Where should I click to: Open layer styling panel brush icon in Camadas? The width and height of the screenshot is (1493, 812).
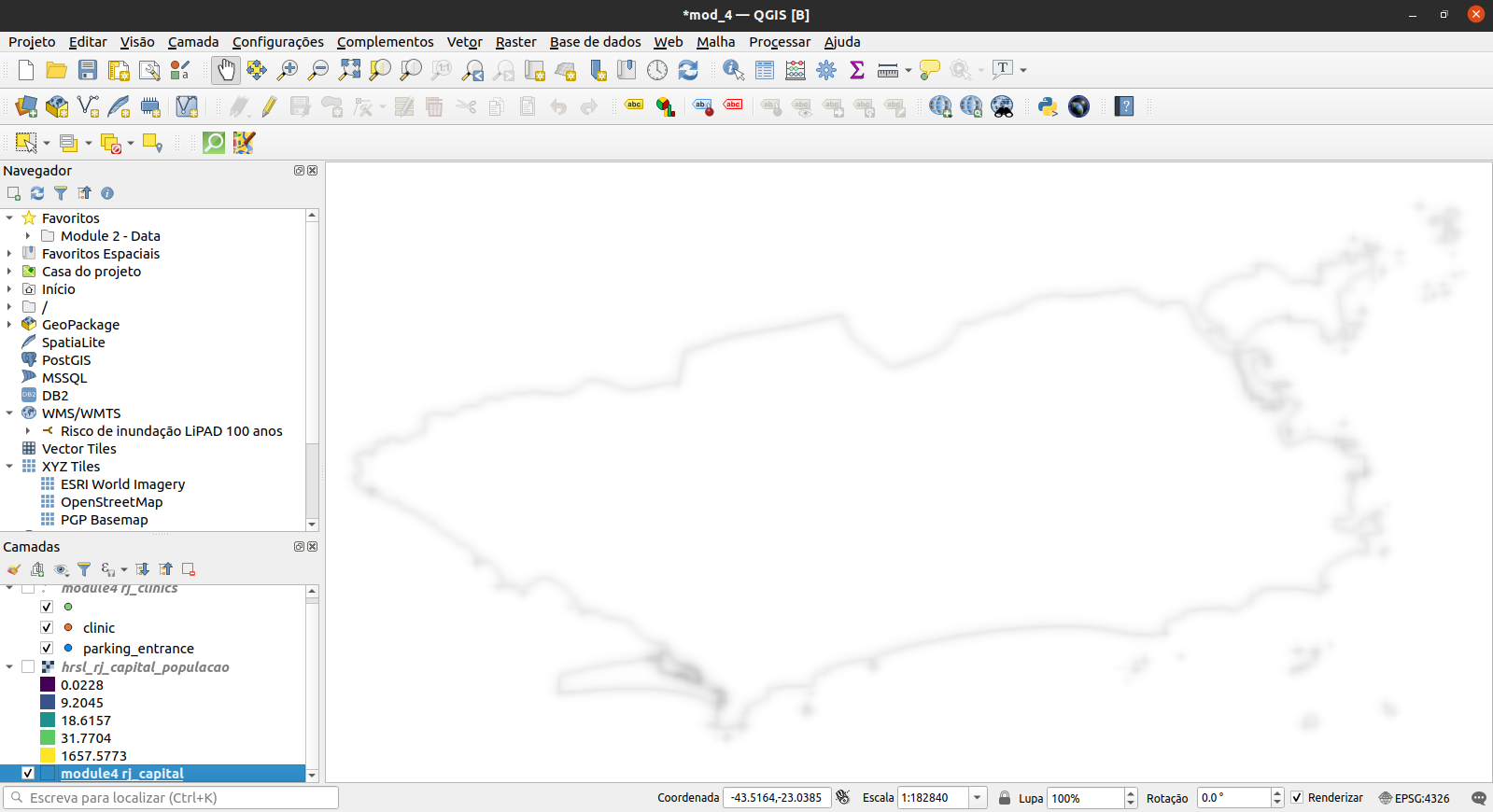click(x=14, y=569)
